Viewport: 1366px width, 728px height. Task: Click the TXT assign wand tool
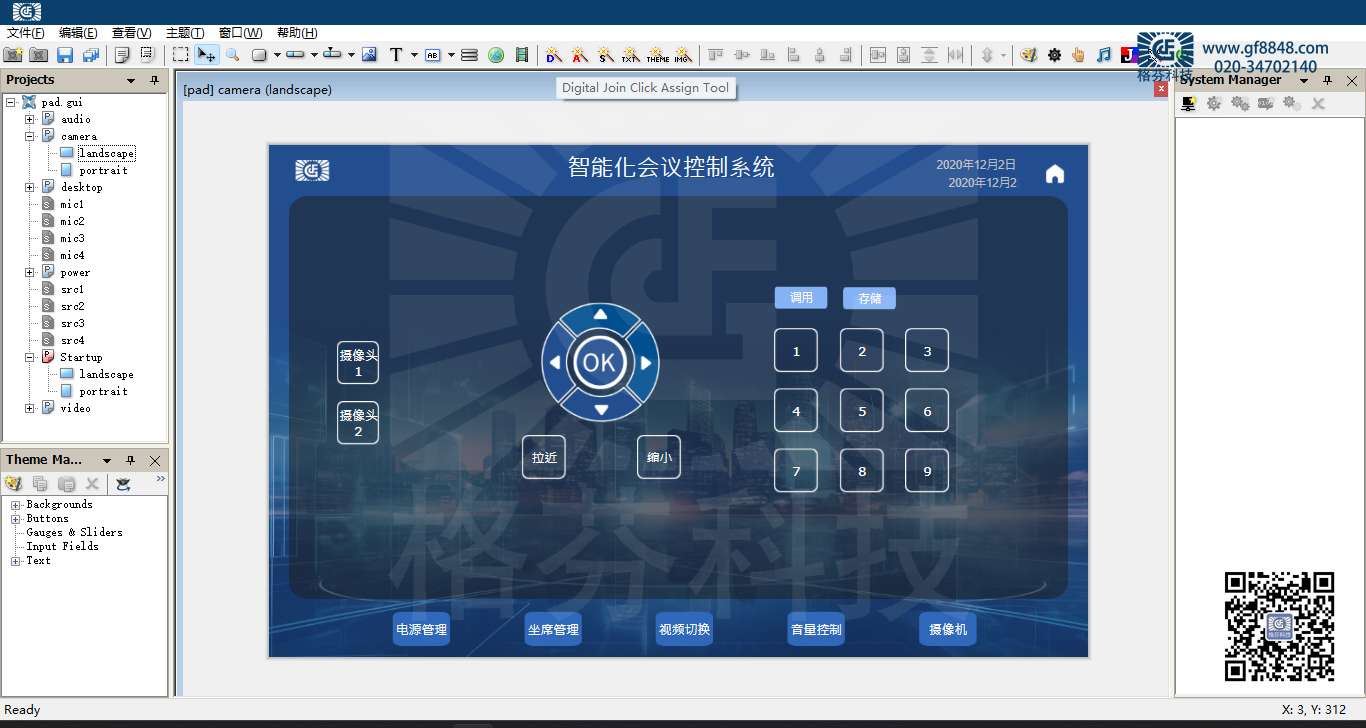[631, 55]
